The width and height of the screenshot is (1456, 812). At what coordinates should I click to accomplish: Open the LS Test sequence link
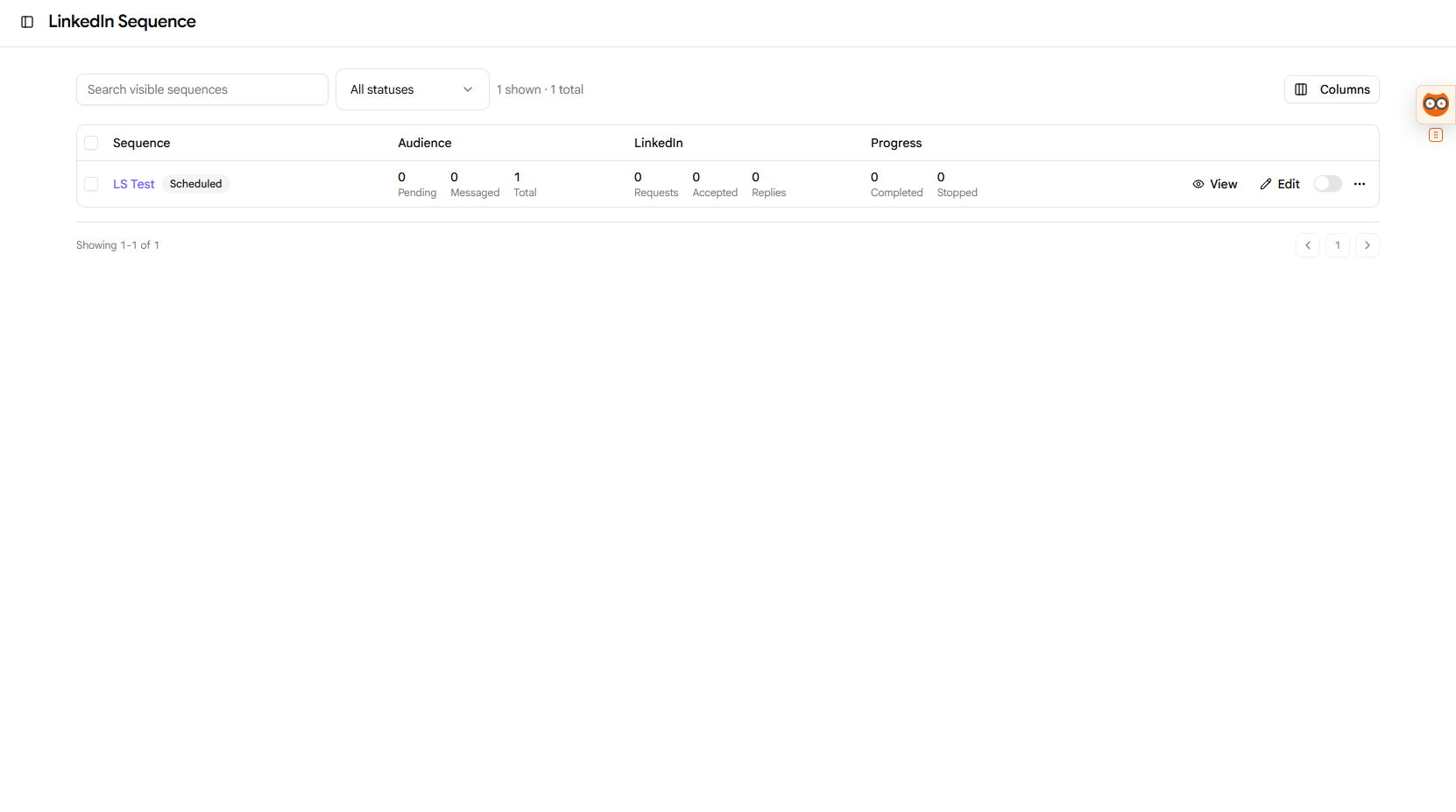(134, 184)
